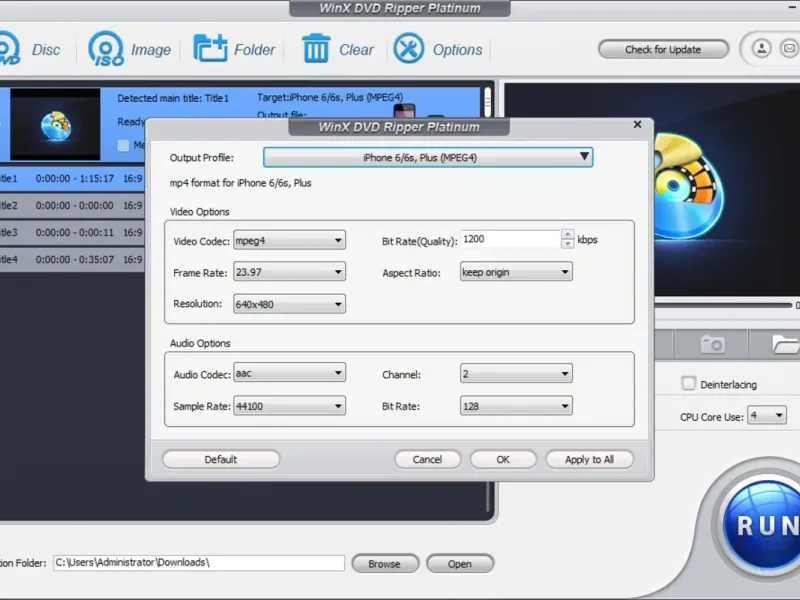Click the user account icon

click(x=761, y=48)
